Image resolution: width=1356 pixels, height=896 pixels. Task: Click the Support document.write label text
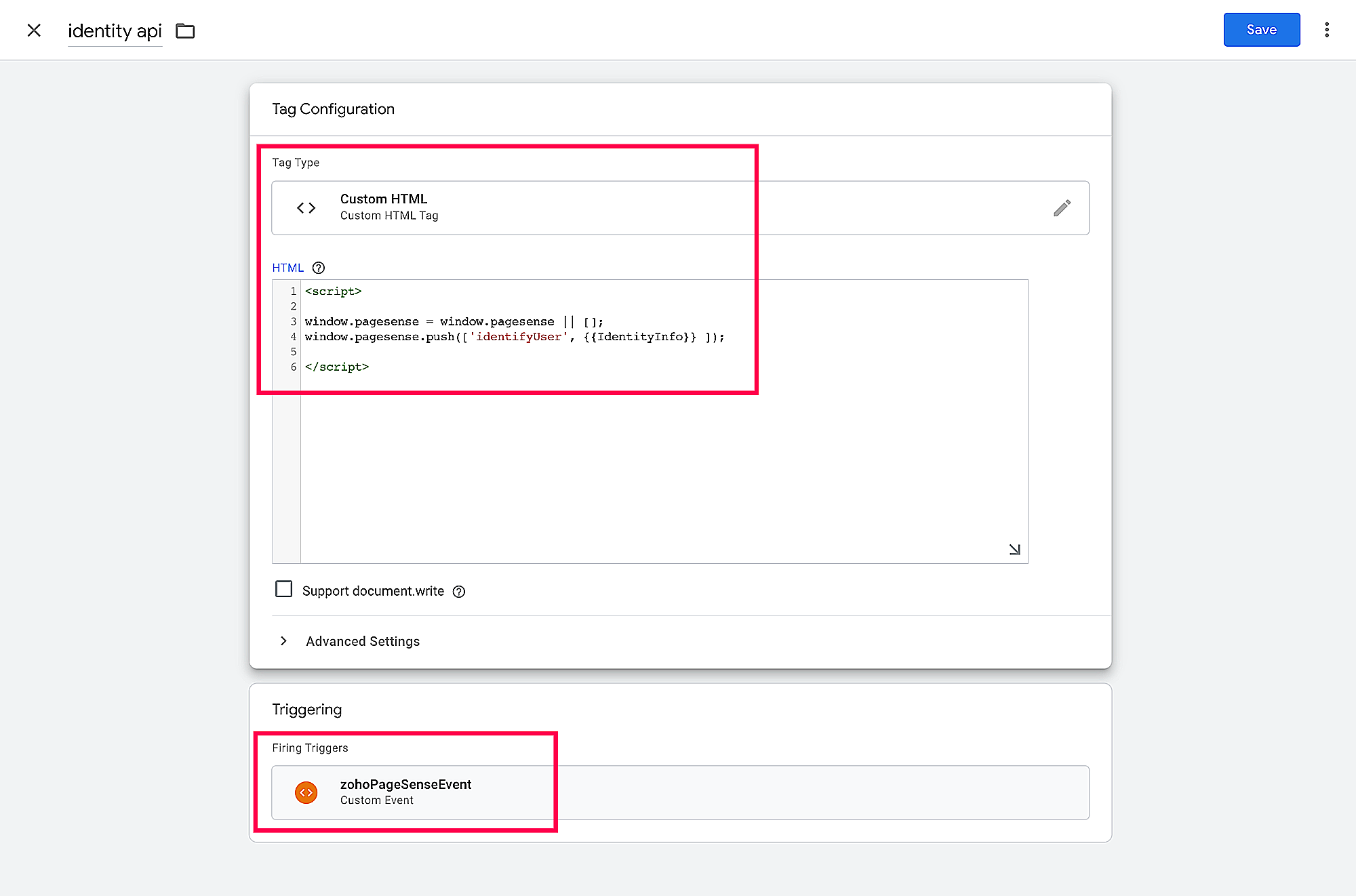coord(373,591)
